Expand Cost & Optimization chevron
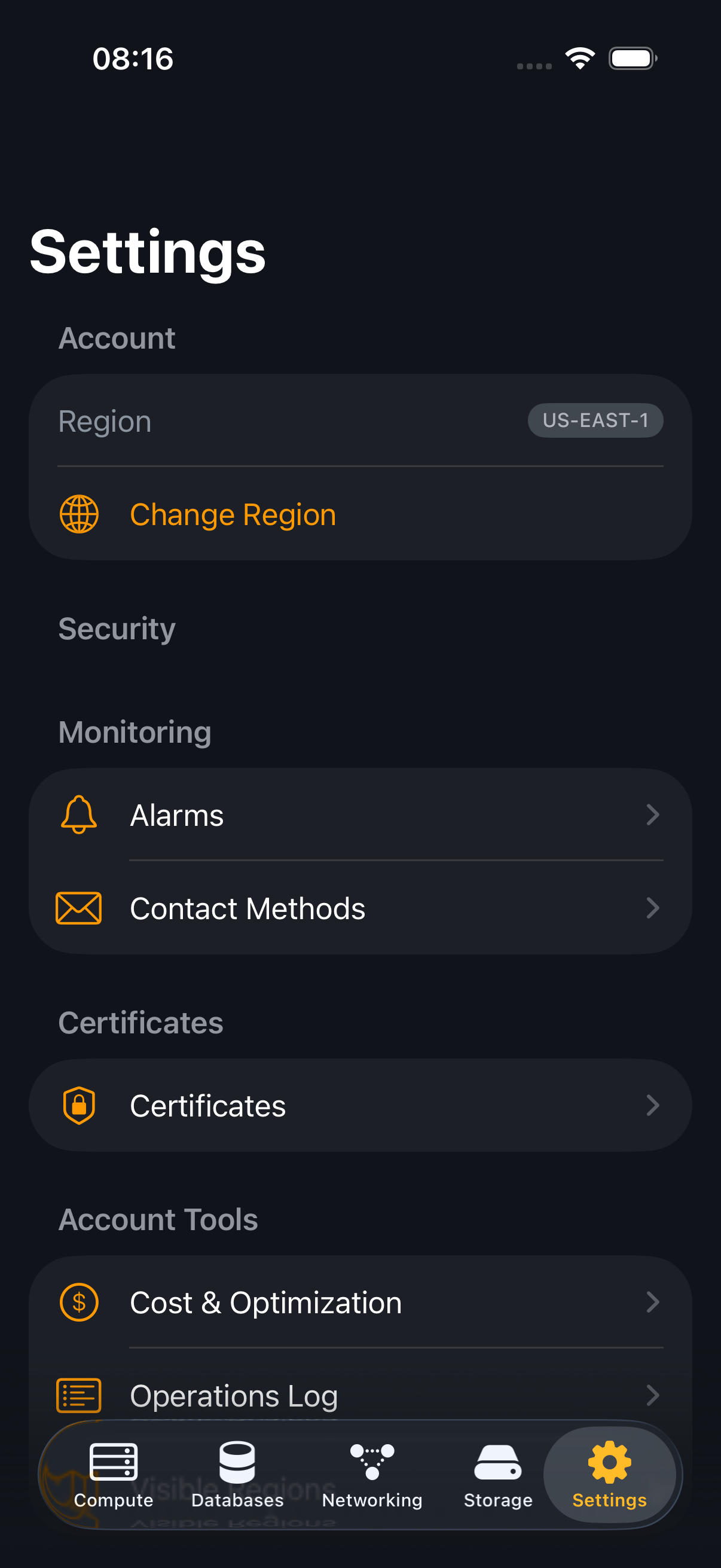This screenshot has width=721, height=1568. point(653,1302)
